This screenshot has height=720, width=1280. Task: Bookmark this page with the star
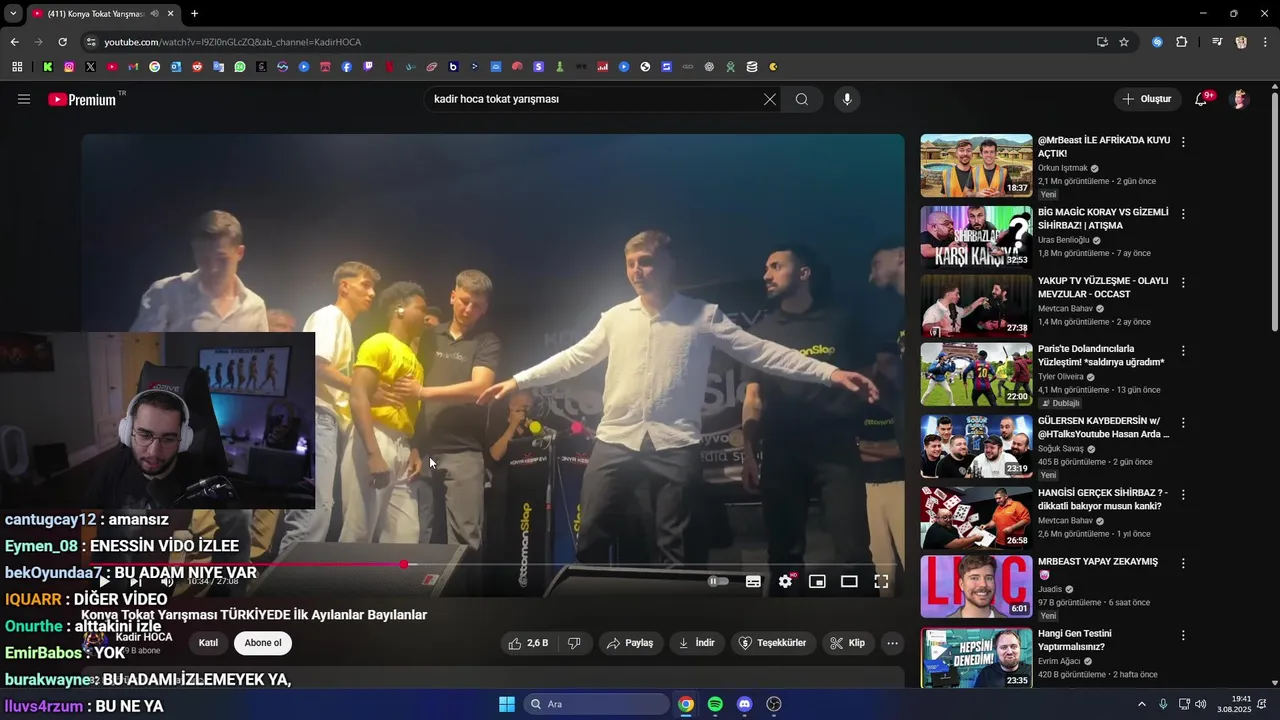coord(1124,42)
